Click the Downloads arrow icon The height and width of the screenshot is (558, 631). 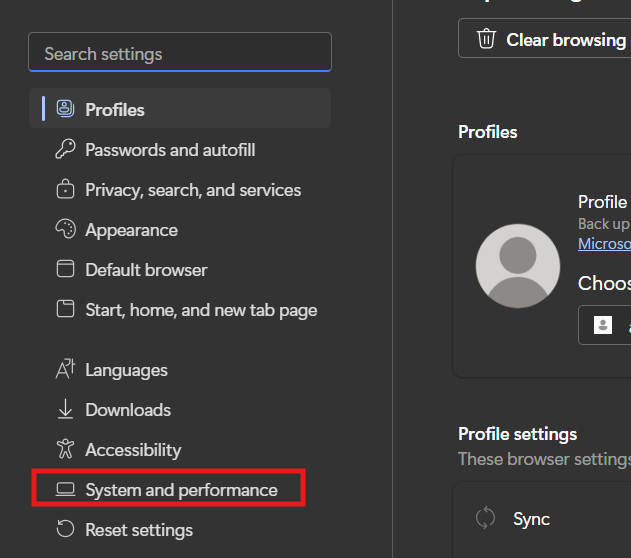click(x=65, y=409)
